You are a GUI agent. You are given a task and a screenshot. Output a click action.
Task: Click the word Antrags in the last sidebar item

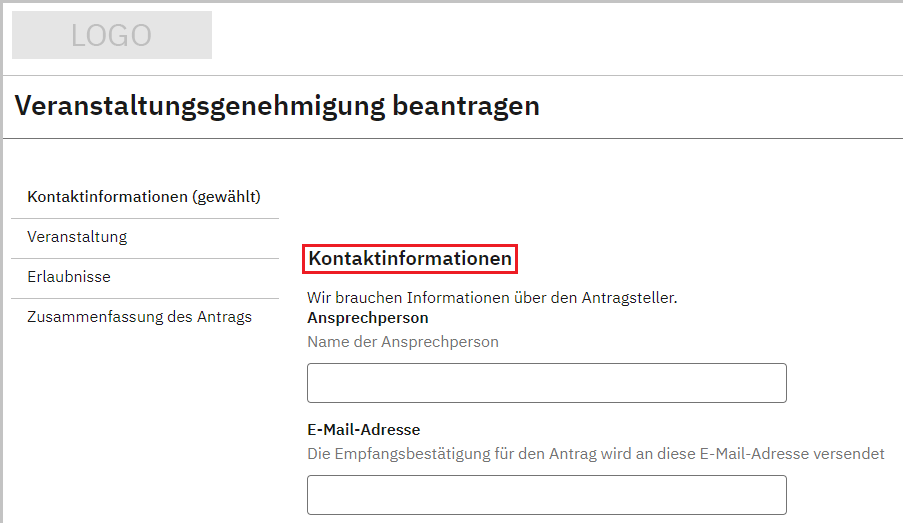coord(225,317)
